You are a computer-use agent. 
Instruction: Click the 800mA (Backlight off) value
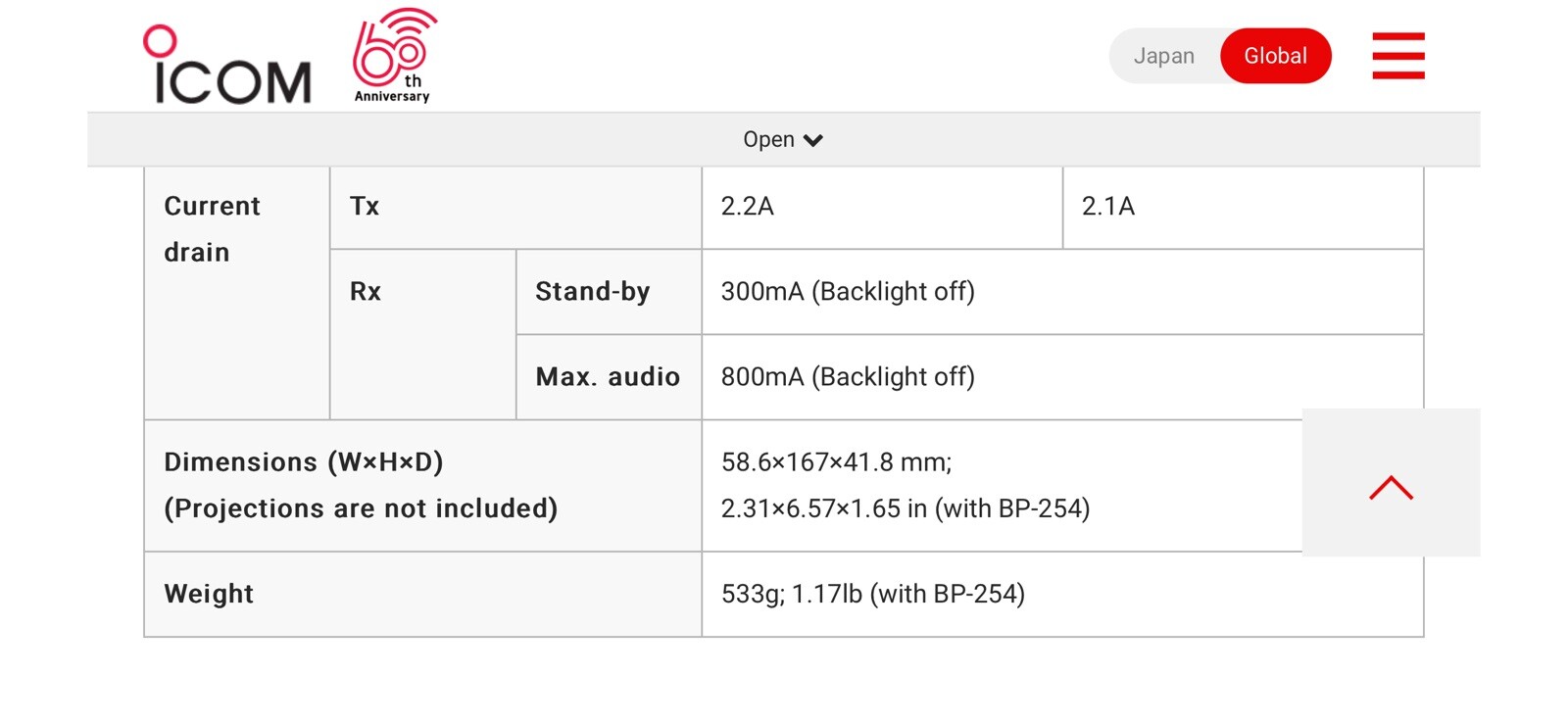pos(848,377)
